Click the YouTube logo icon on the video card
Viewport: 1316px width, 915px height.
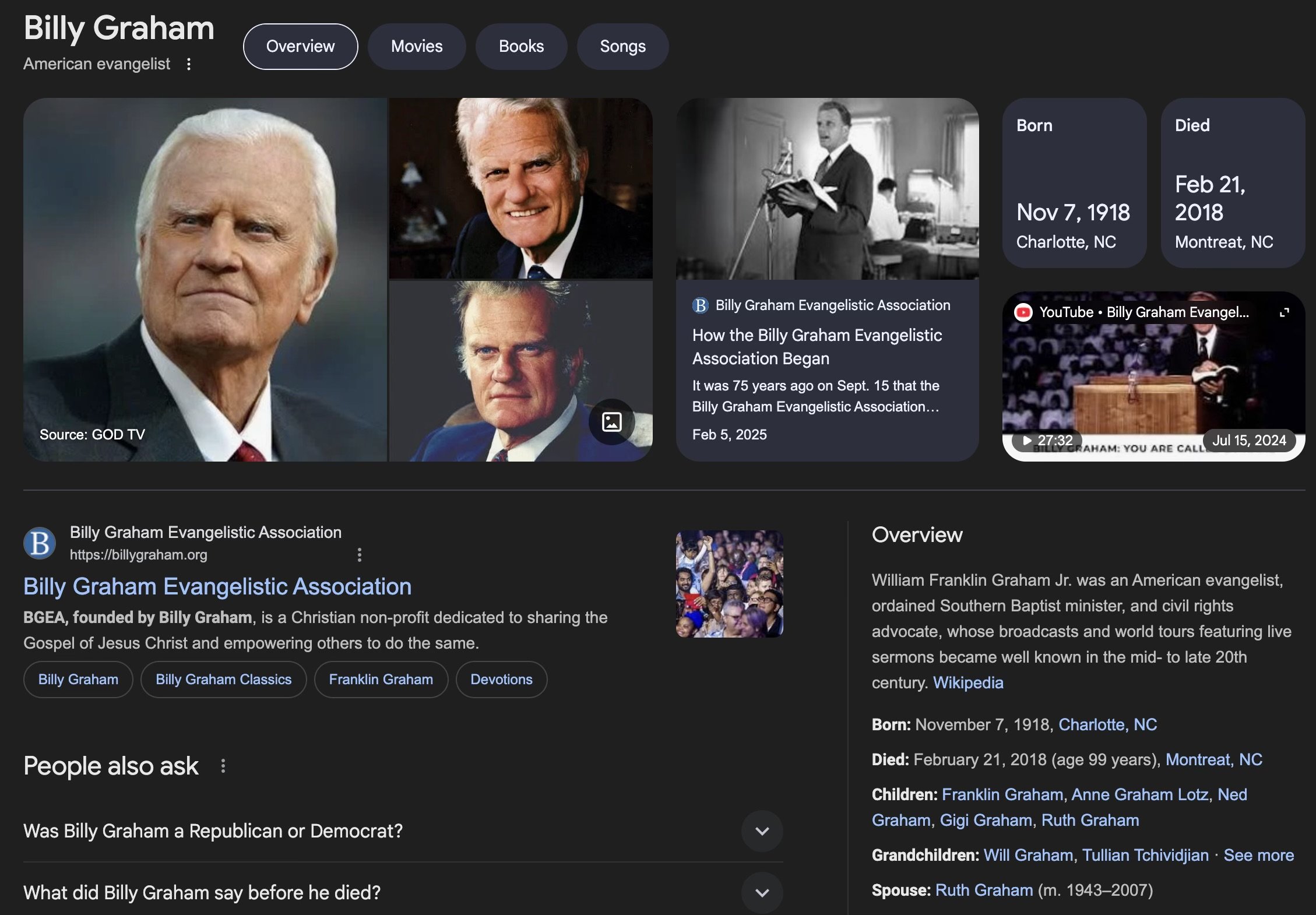(x=1023, y=312)
